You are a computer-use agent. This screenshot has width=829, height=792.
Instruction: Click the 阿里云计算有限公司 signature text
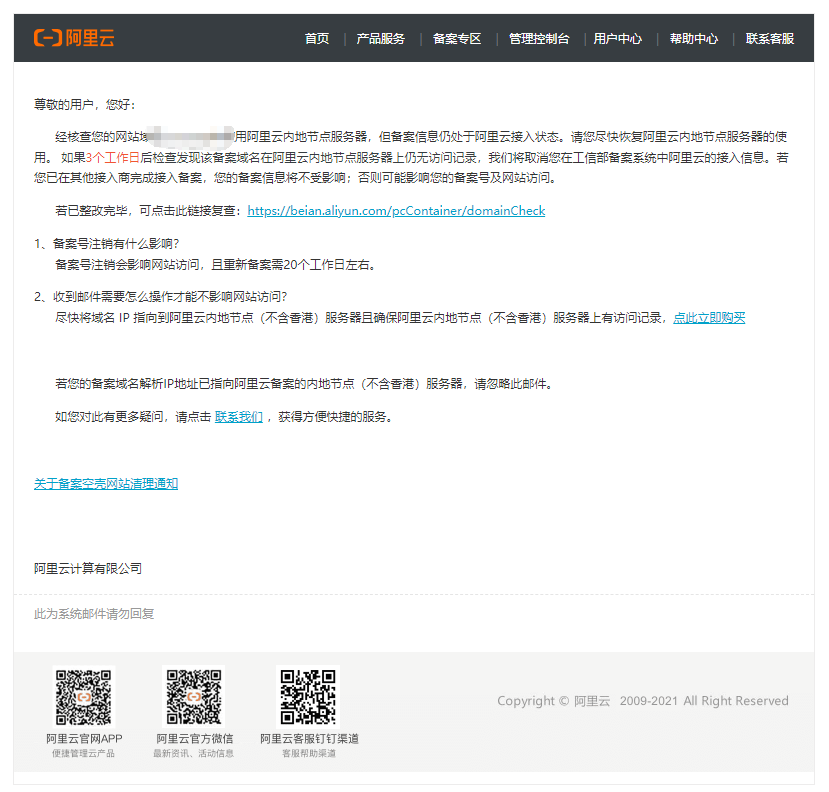pos(88,568)
